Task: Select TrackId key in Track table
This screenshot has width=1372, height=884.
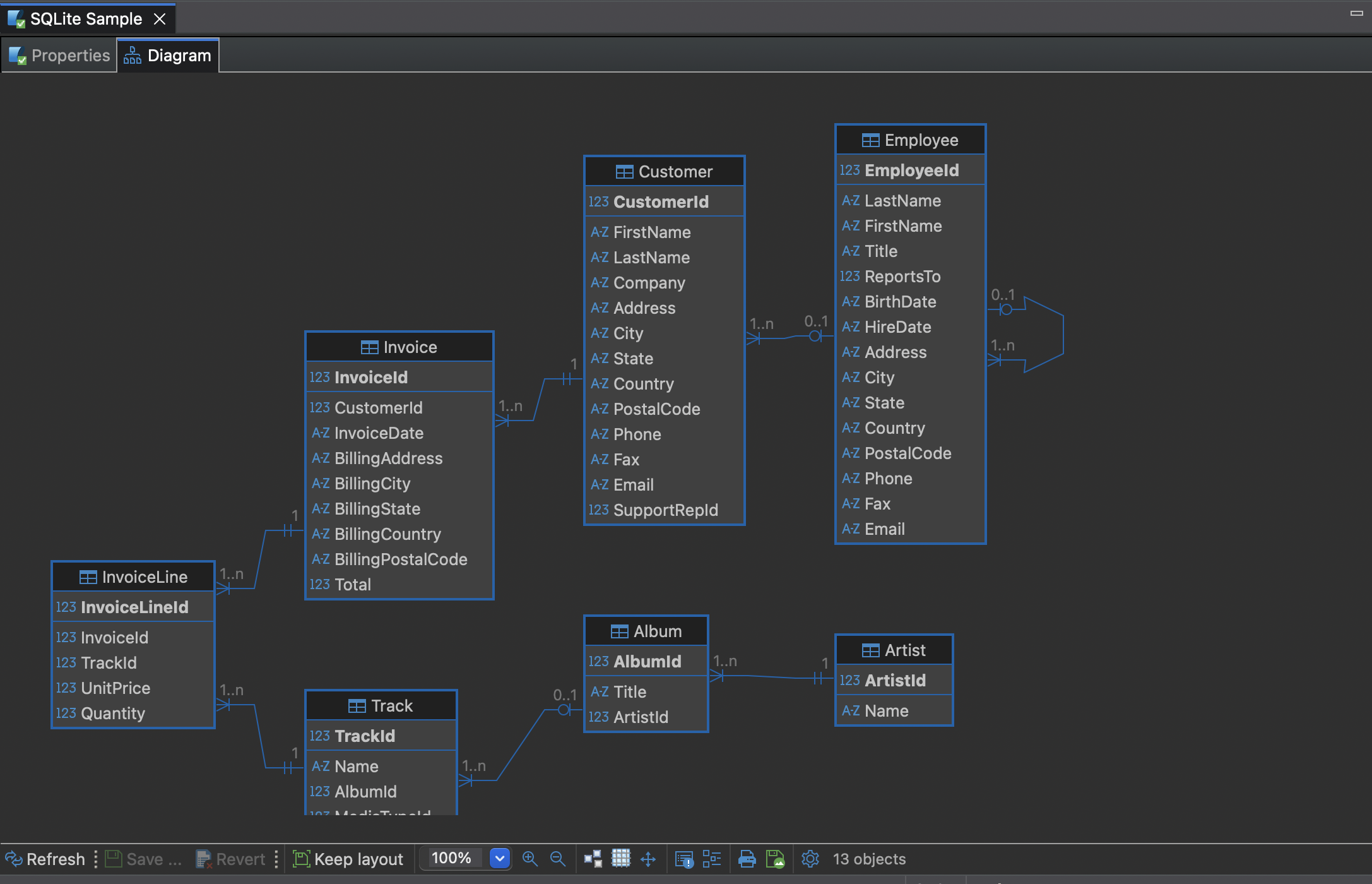Action: tap(381, 736)
